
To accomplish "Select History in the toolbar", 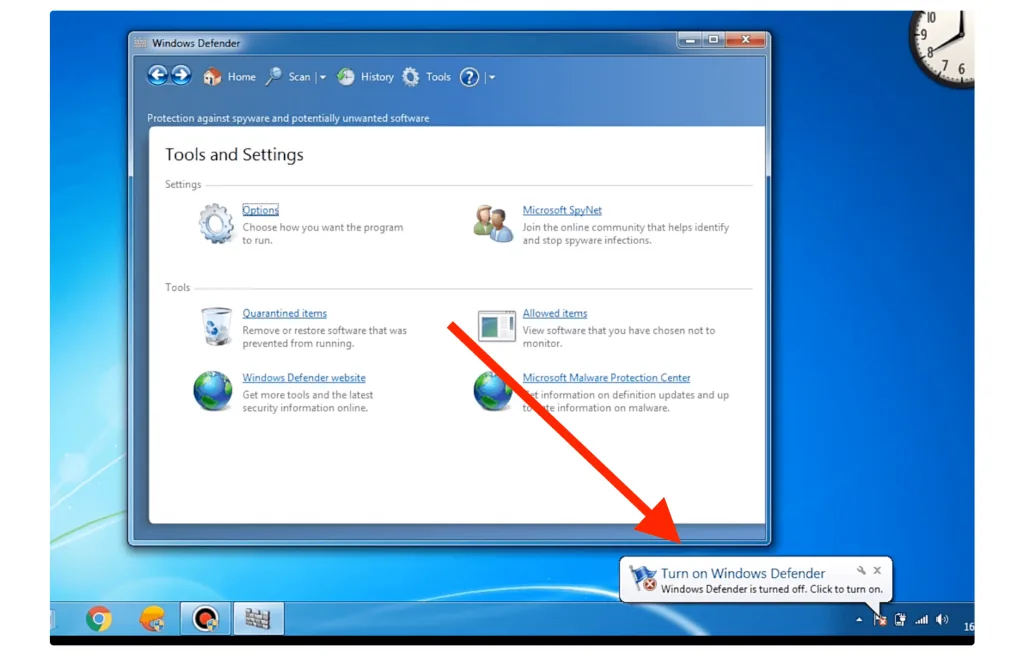I will coord(377,77).
